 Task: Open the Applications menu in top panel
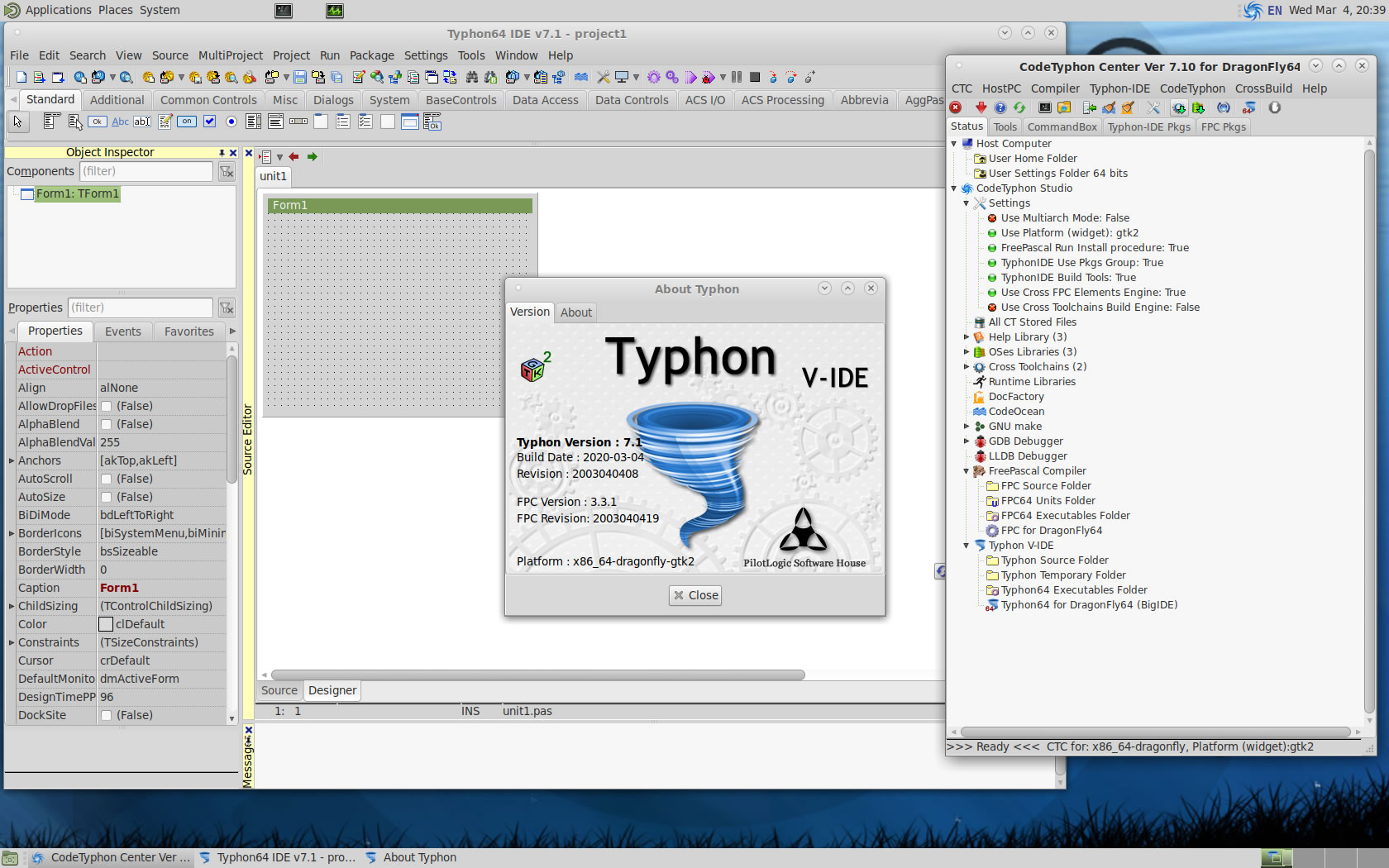point(58,10)
